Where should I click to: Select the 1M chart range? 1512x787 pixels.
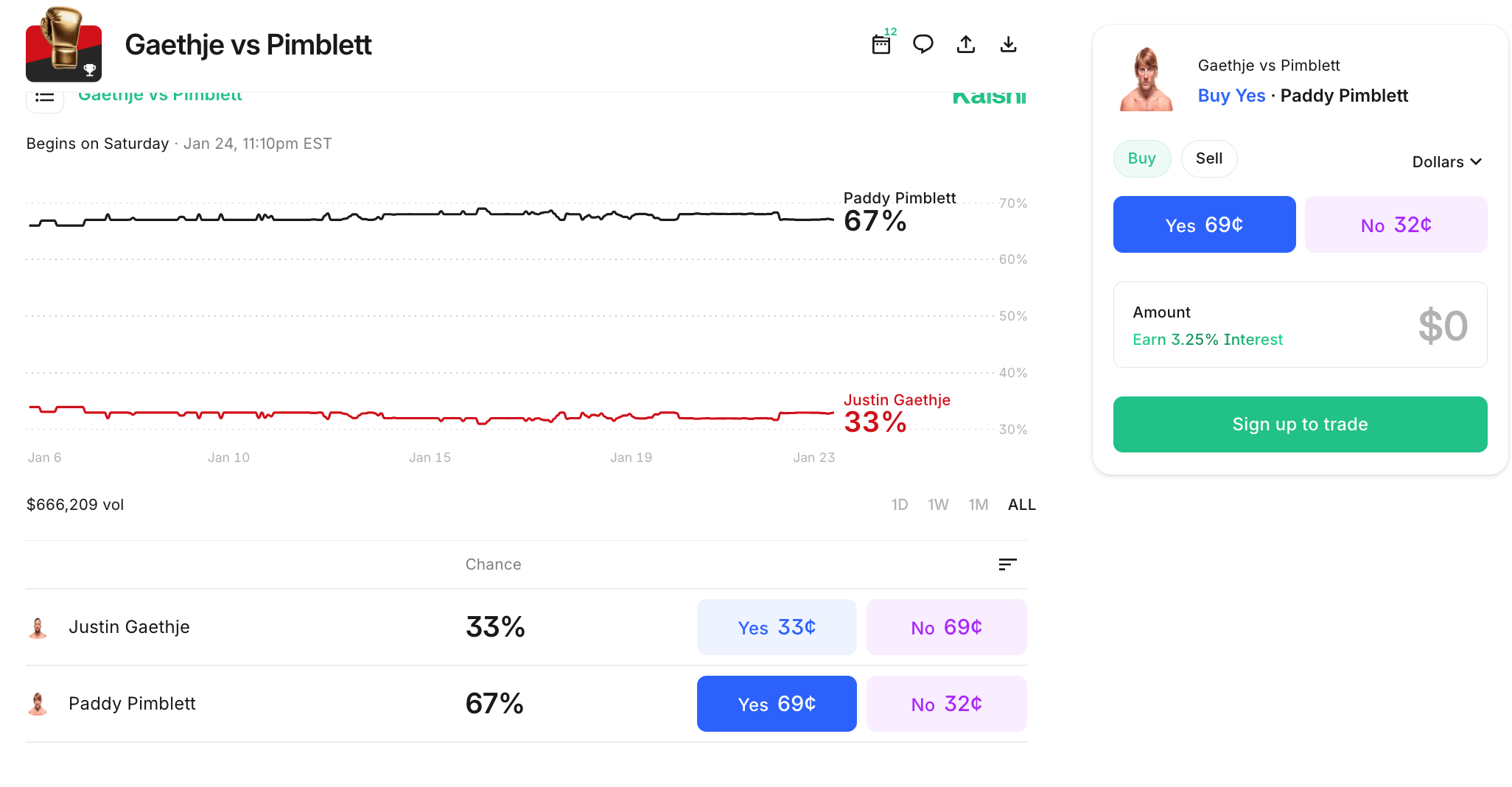pyautogui.click(x=978, y=505)
